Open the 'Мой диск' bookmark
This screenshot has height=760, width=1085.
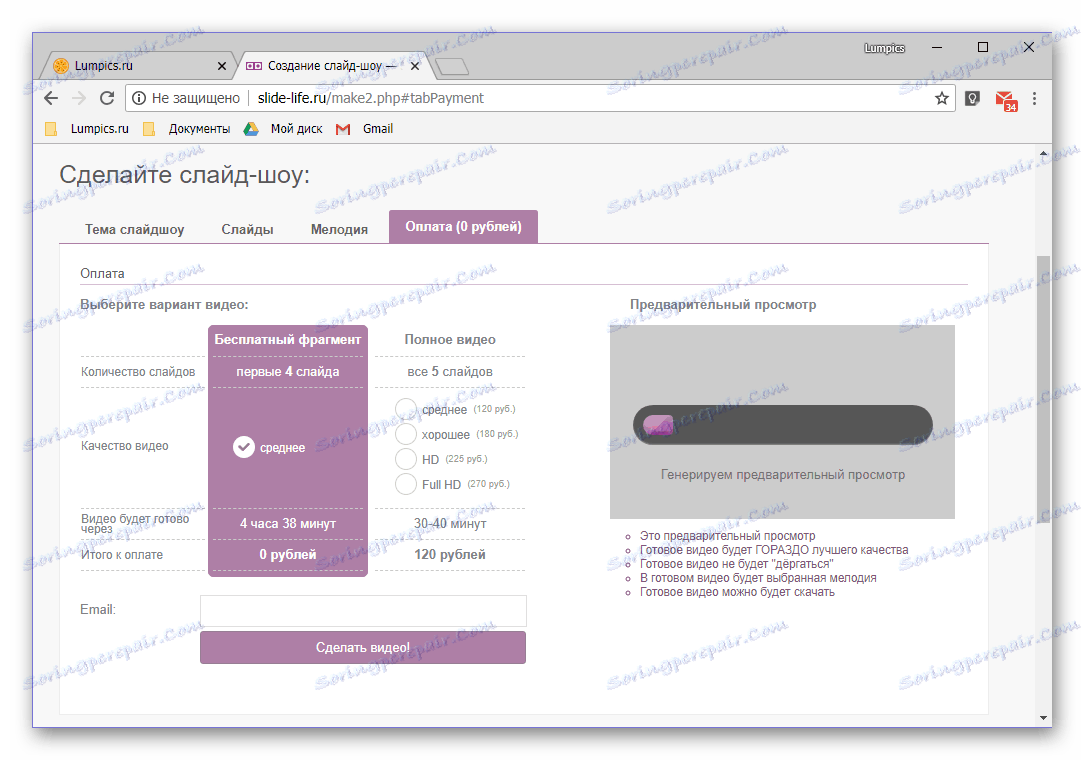(283, 129)
